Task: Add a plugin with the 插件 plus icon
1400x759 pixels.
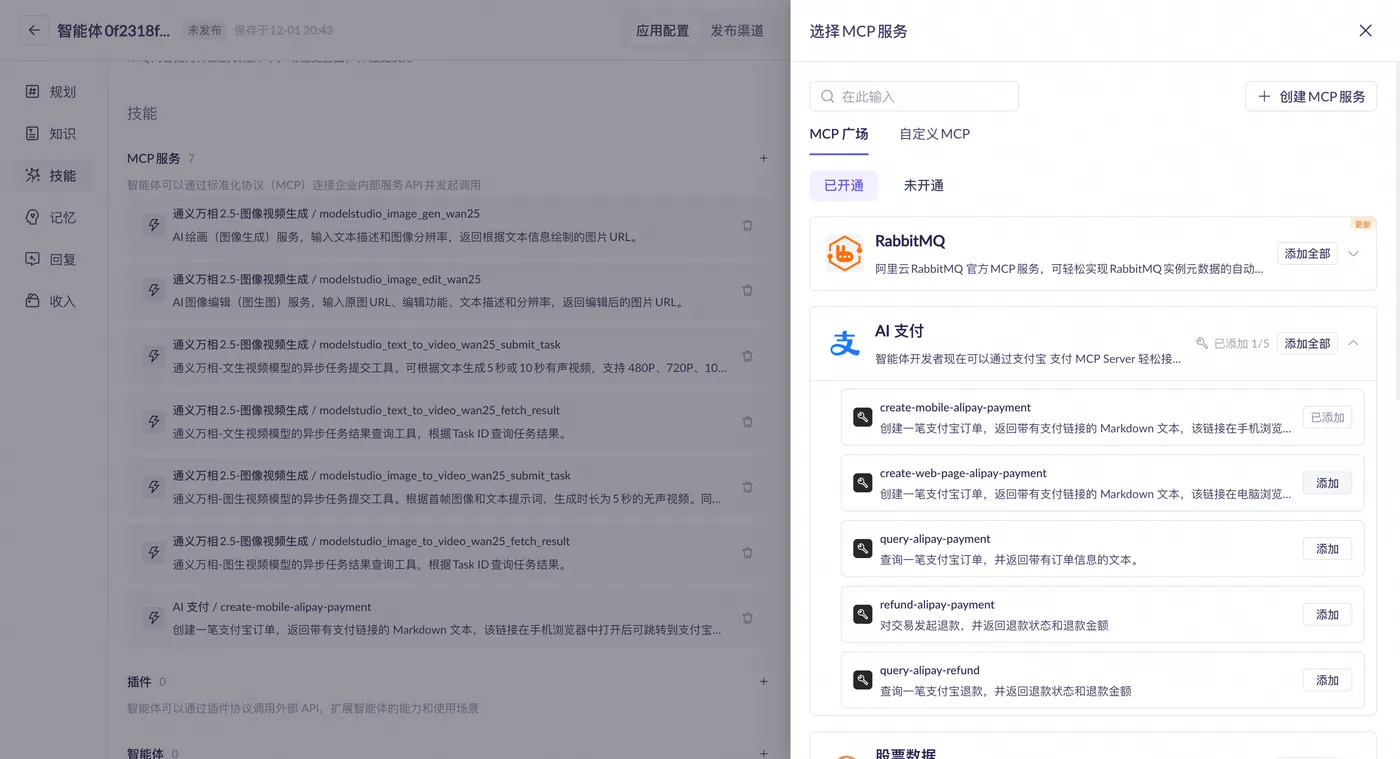Action: (764, 682)
